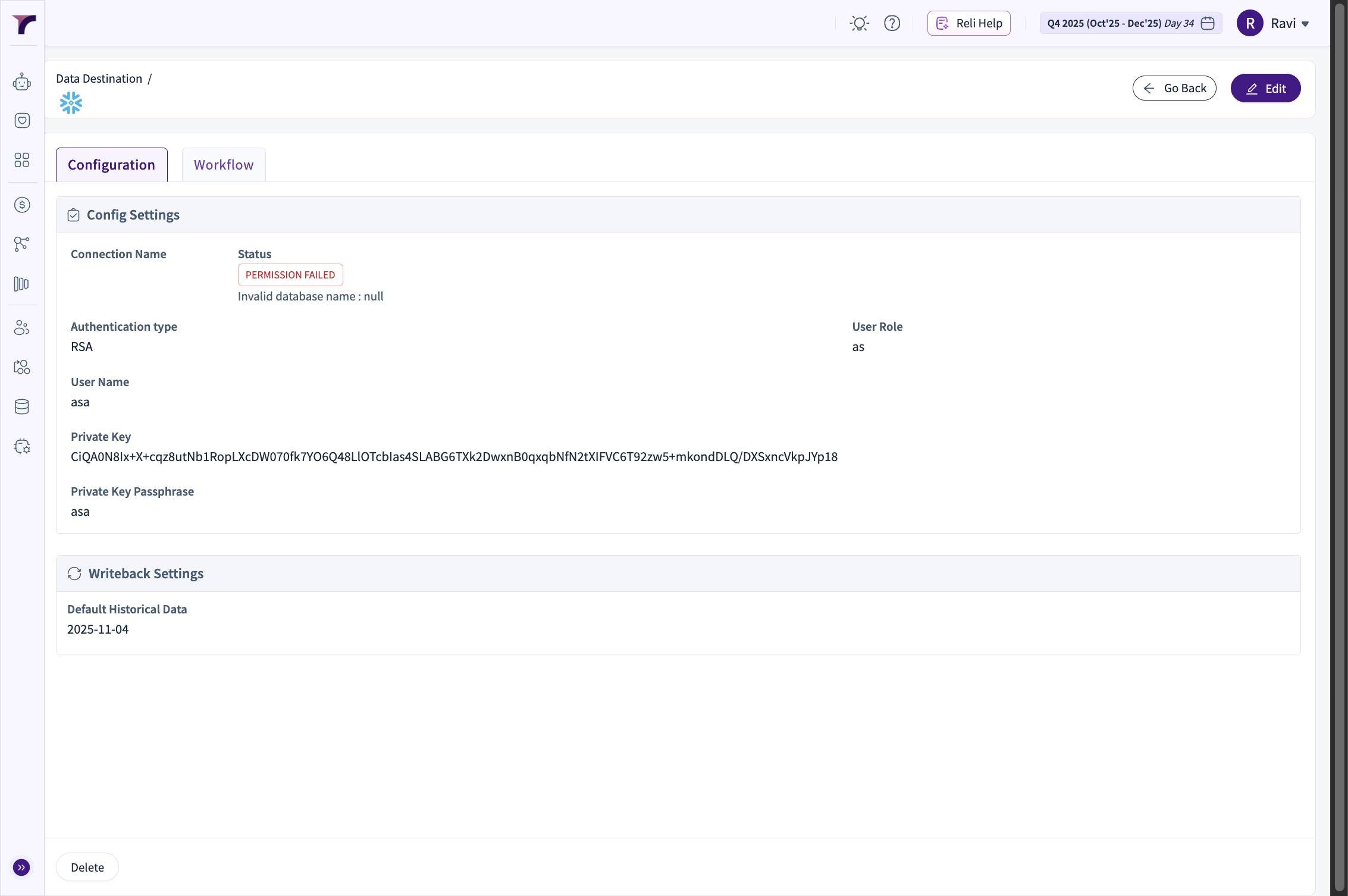Toggle light/dark theme sun icon
The height and width of the screenshot is (896, 1348).
859,24
